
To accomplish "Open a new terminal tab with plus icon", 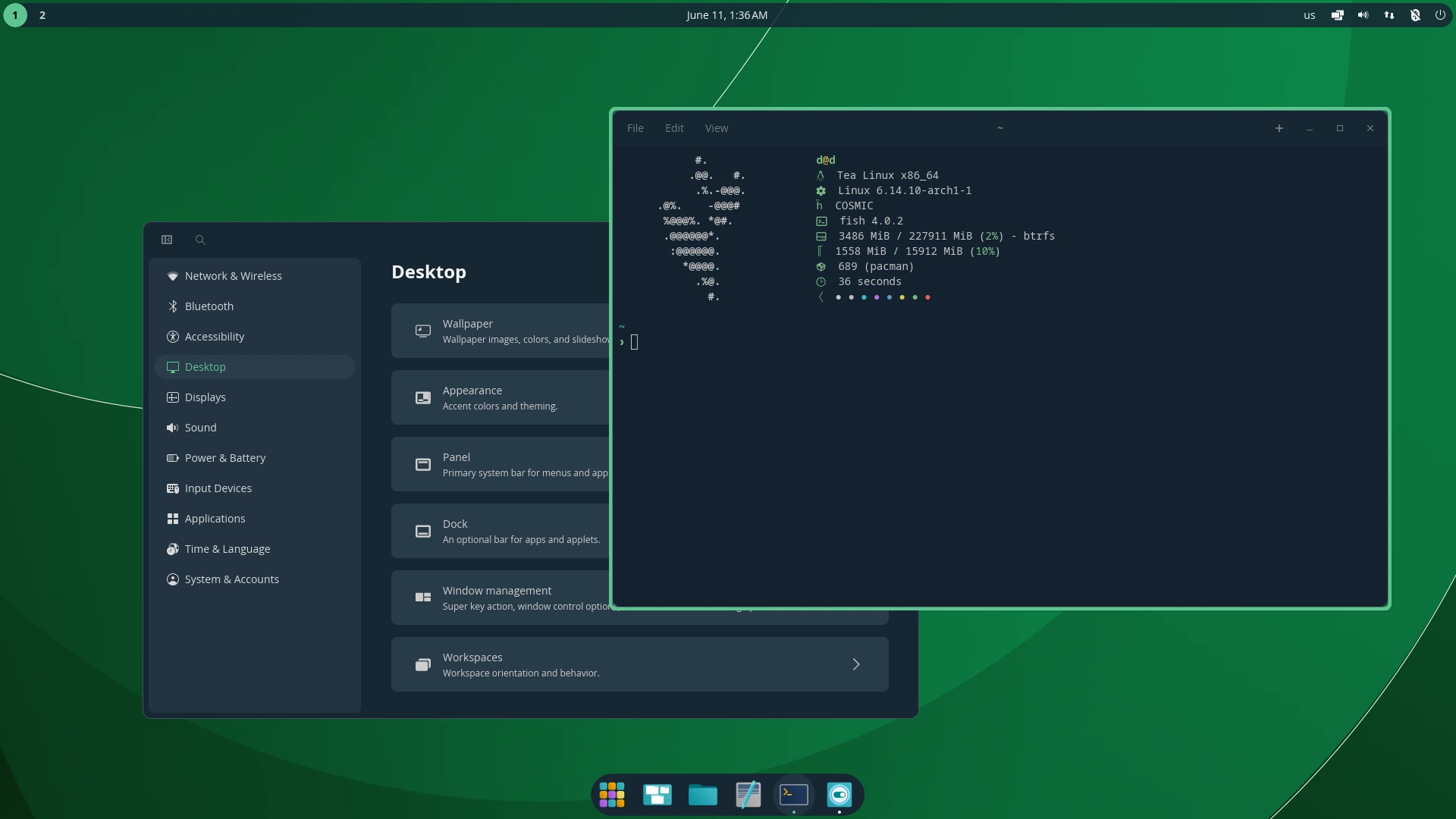I will (1279, 128).
